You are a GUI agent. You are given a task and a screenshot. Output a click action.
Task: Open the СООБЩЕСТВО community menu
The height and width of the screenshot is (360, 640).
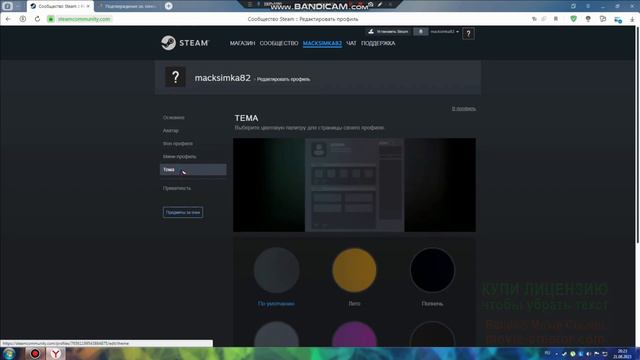click(279, 43)
